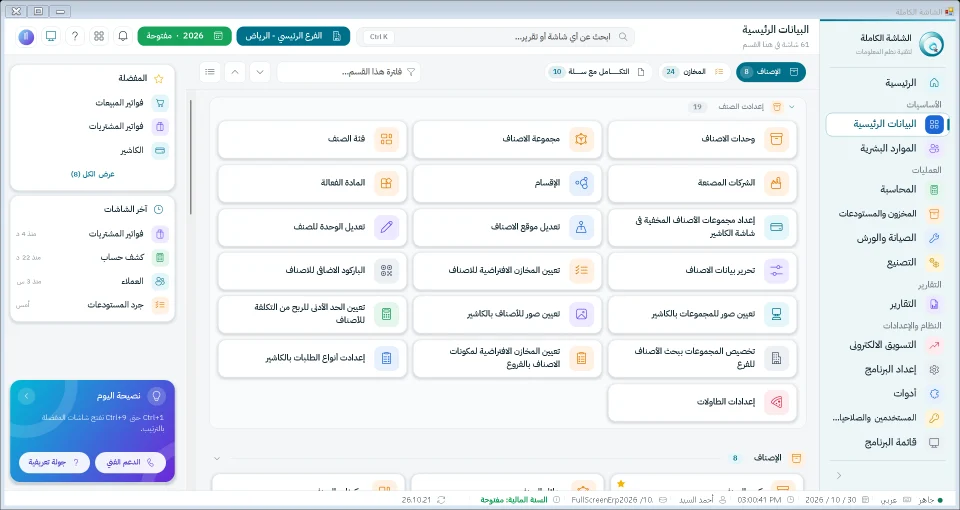Open المحاسبة in the sidebar

[888, 190]
